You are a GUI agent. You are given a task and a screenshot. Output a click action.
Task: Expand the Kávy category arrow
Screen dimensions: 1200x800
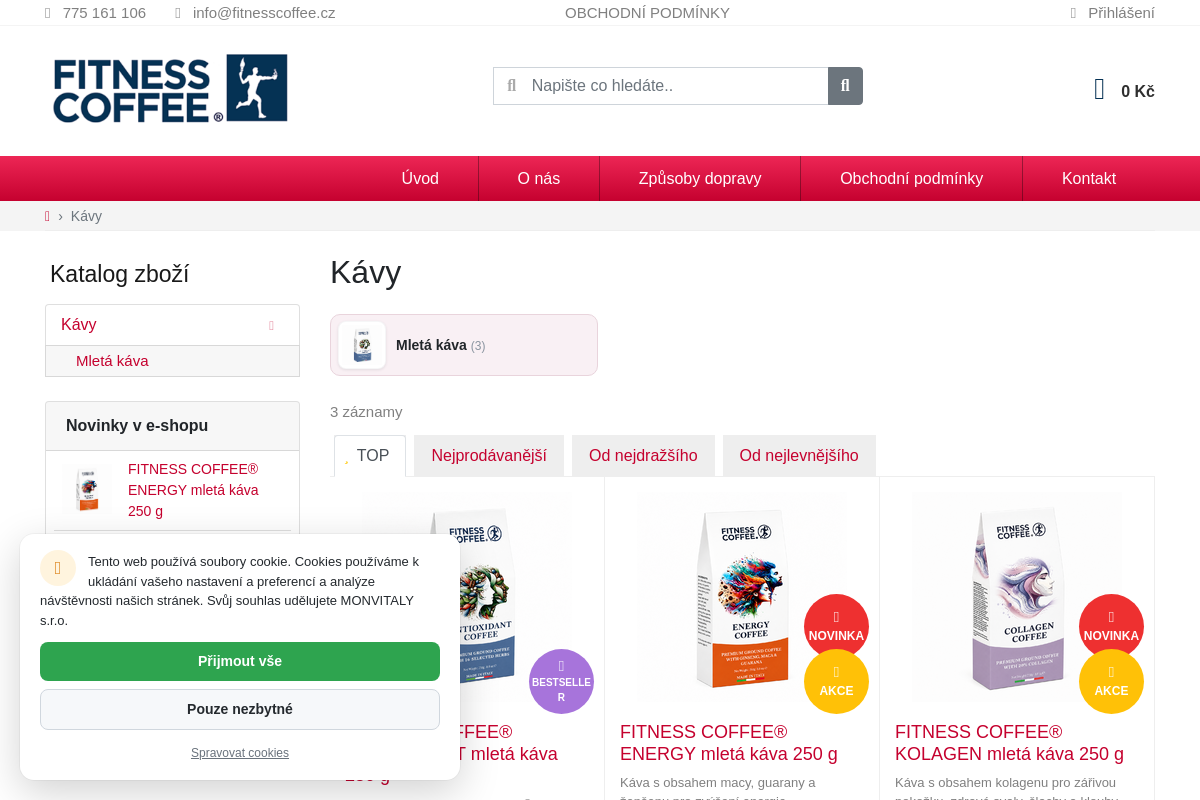click(x=271, y=325)
